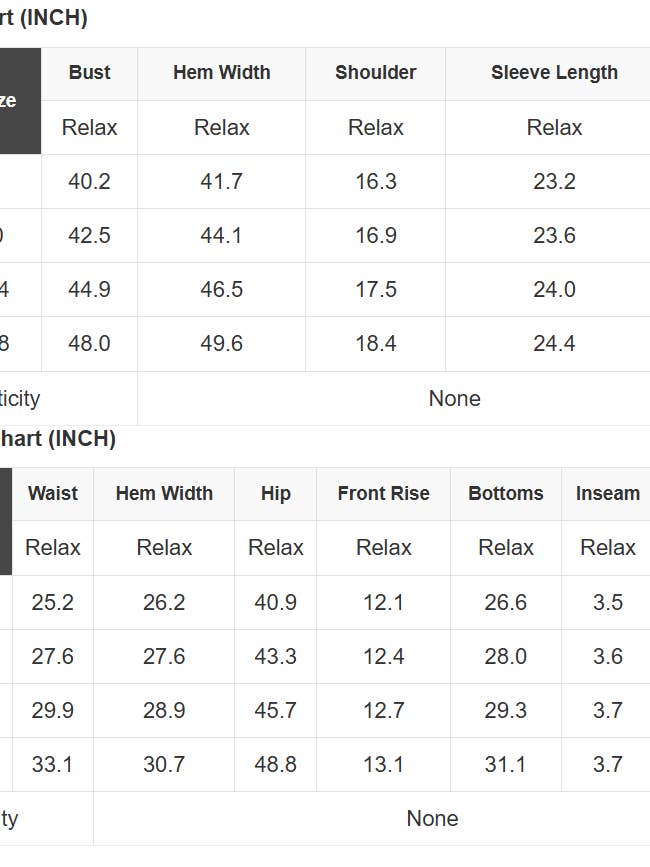Click the hem width value 30.7
Image resolution: width=650 pixels, height=867 pixels.
[x=164, y=765]
